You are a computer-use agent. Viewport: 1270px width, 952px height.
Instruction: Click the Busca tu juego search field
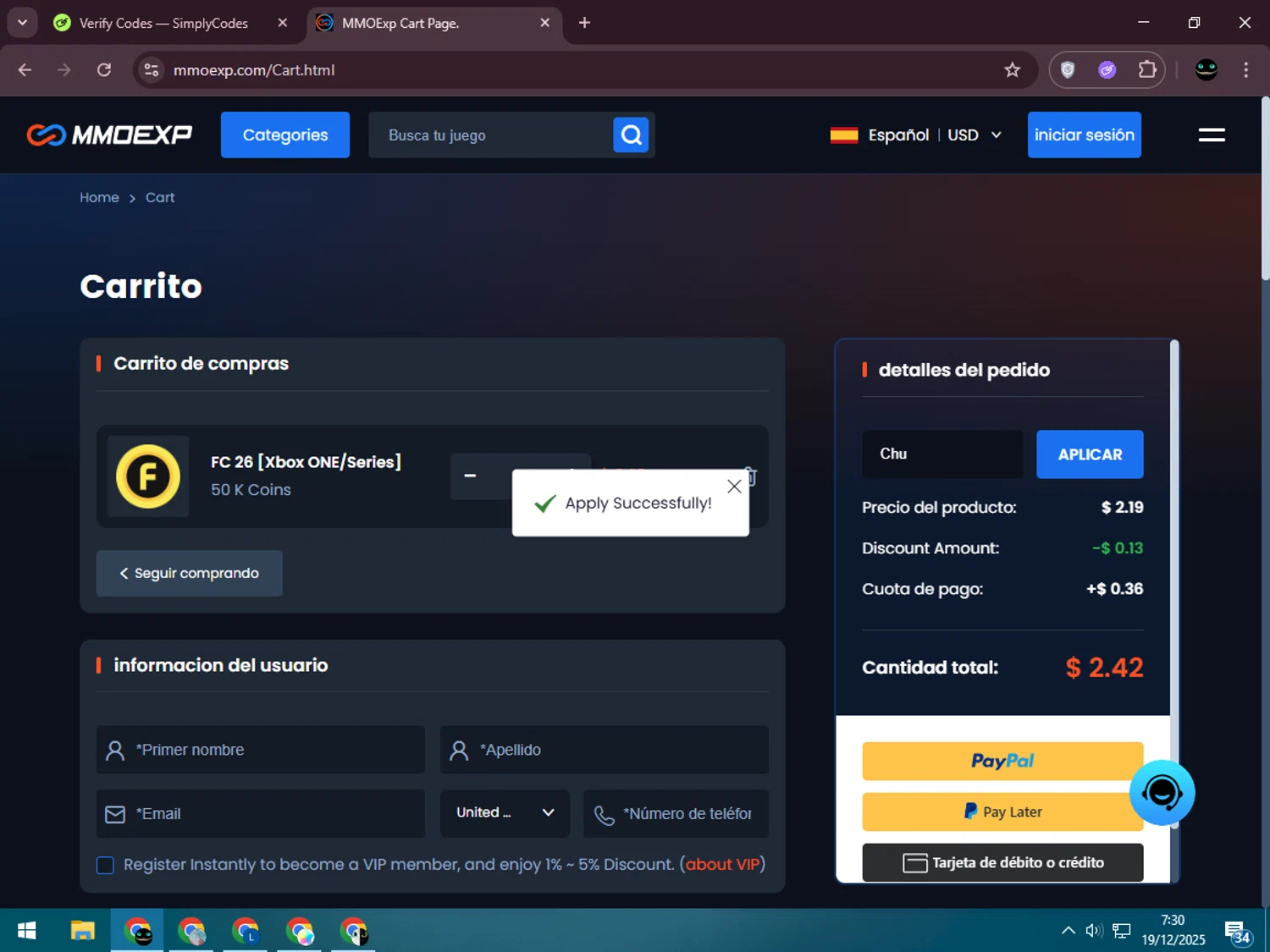pos(491,135)
